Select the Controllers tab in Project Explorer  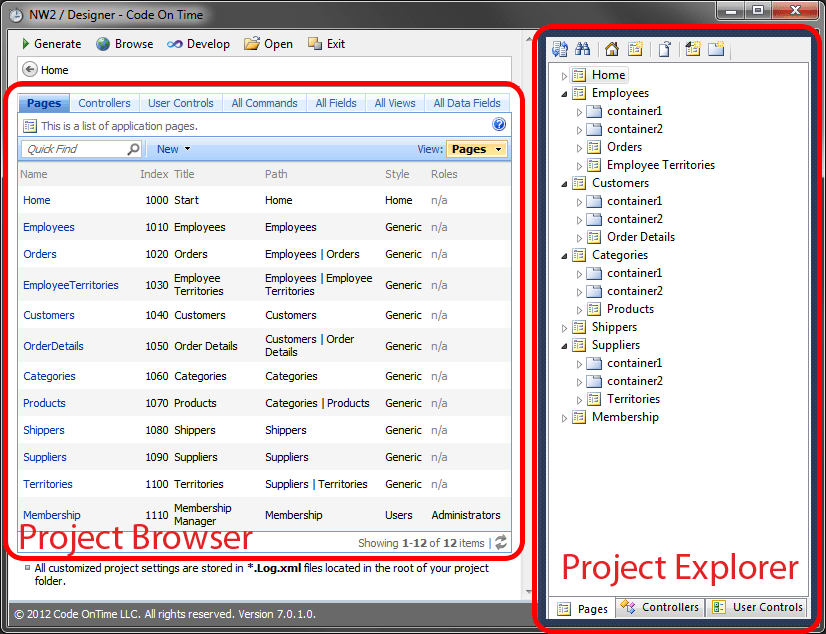659,607
